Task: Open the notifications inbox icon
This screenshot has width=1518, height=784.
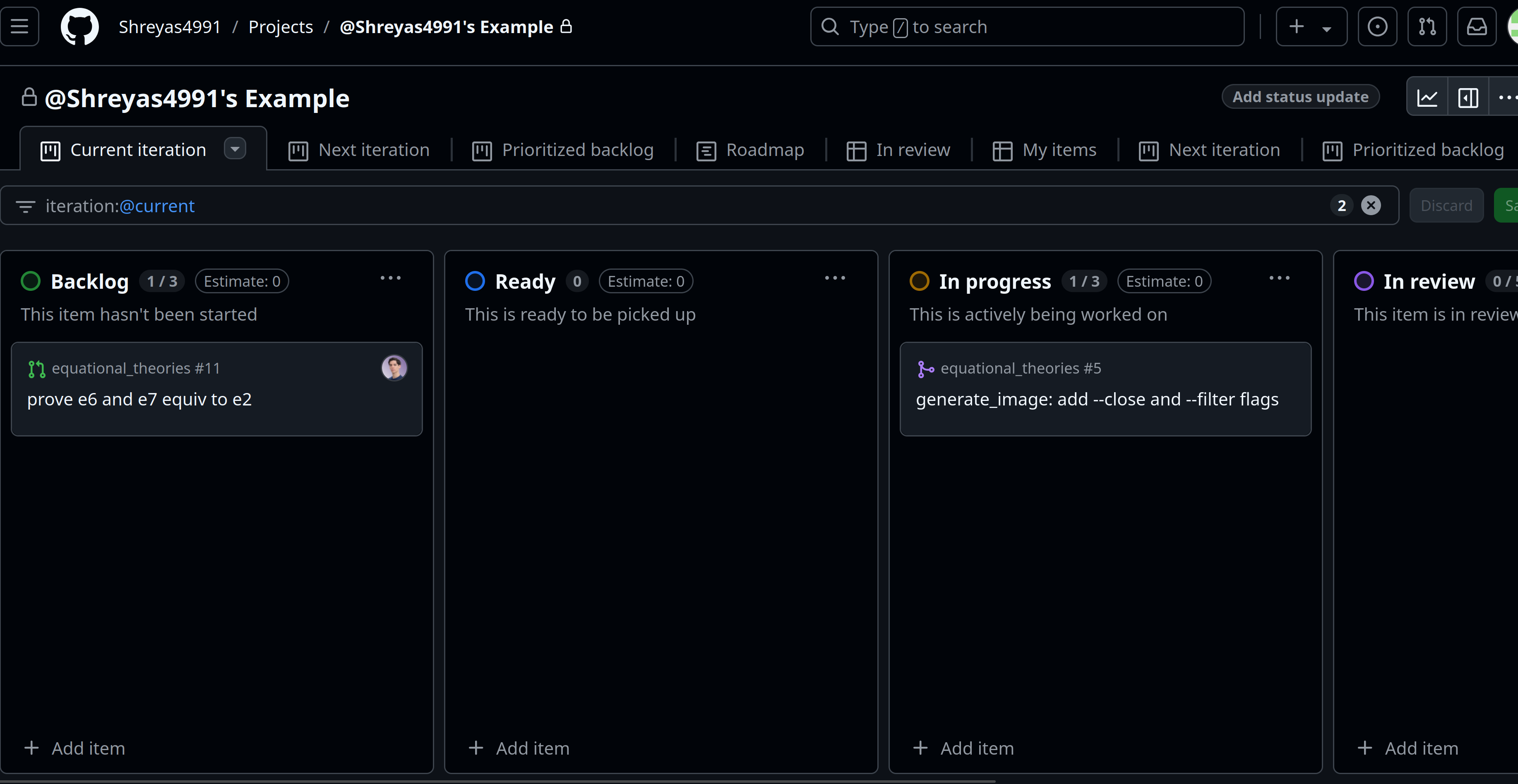Action: pos(1476,26)
